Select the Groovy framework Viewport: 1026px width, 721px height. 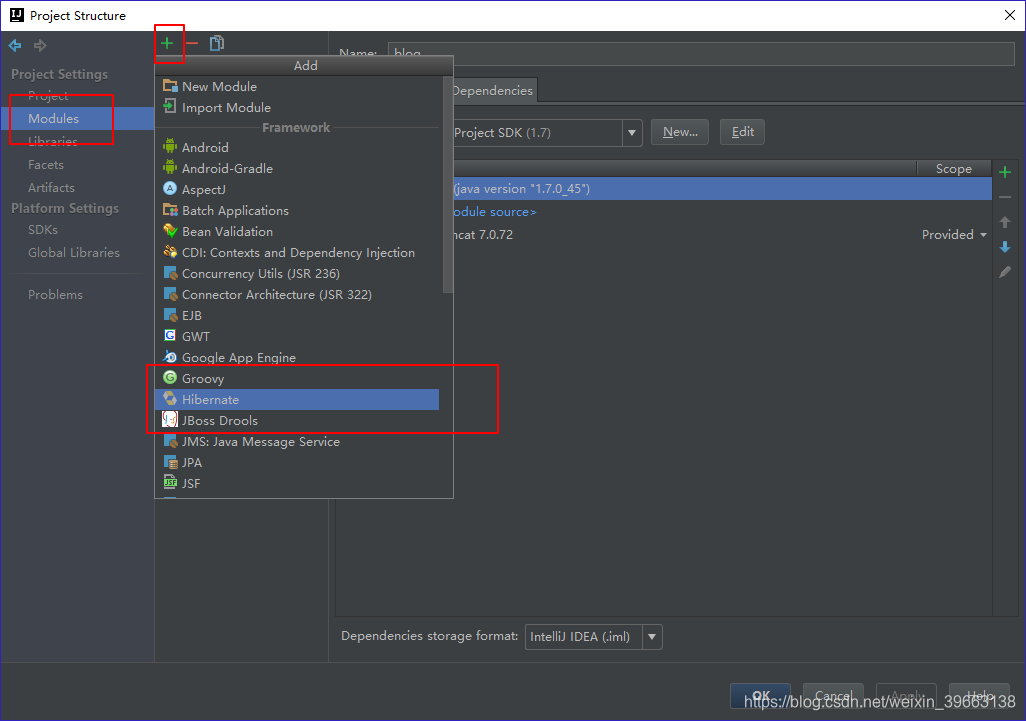tap(299, 378)
